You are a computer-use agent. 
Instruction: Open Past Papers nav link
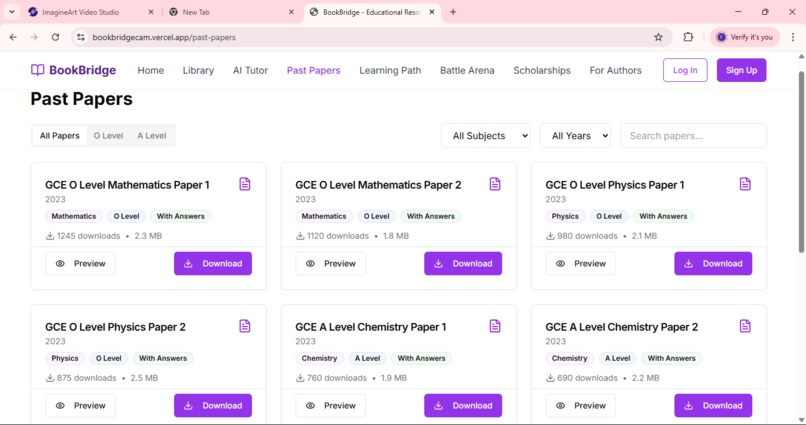[x=314, y=70]
